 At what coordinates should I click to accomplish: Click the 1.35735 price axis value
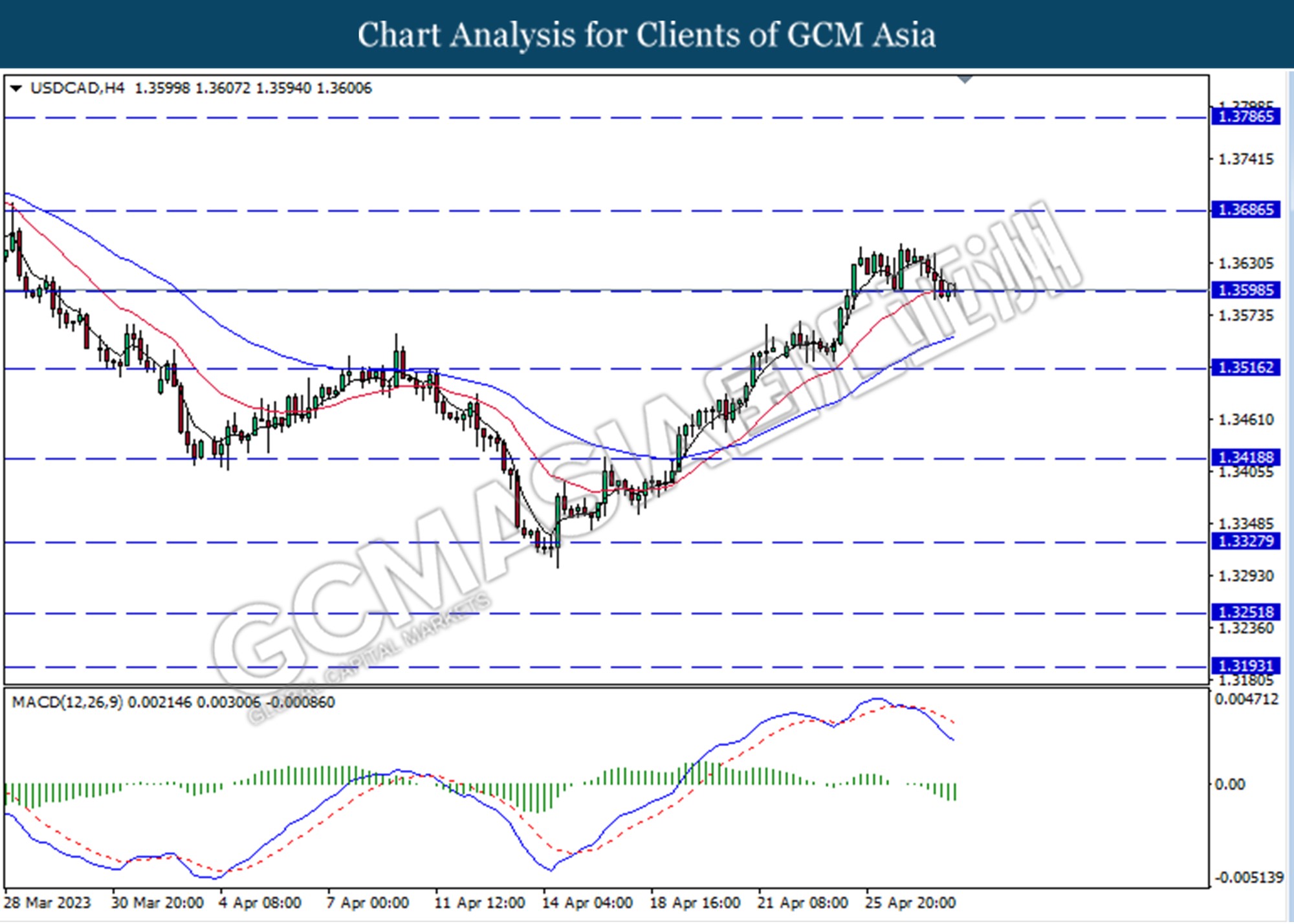tap(1245, 316)
